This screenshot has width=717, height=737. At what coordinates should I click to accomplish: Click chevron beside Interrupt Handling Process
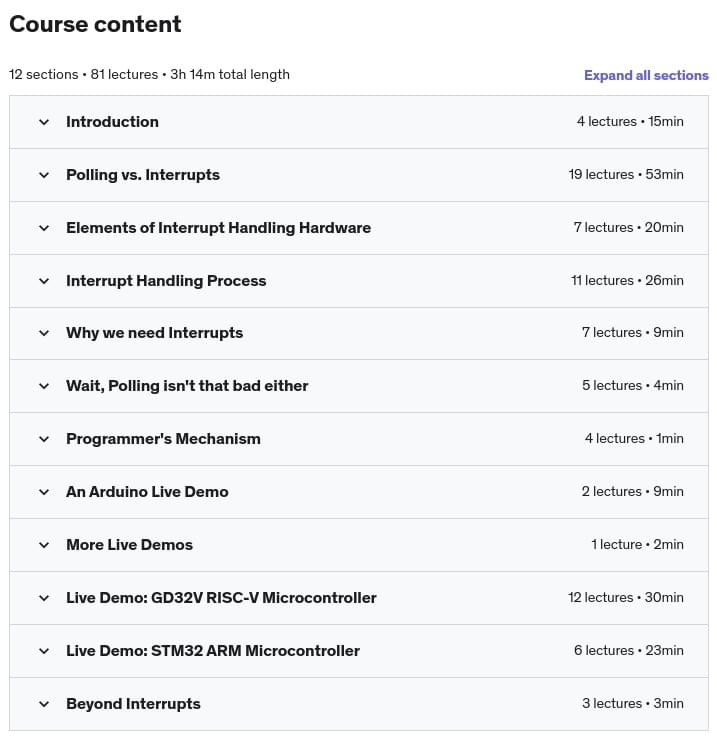44,281
